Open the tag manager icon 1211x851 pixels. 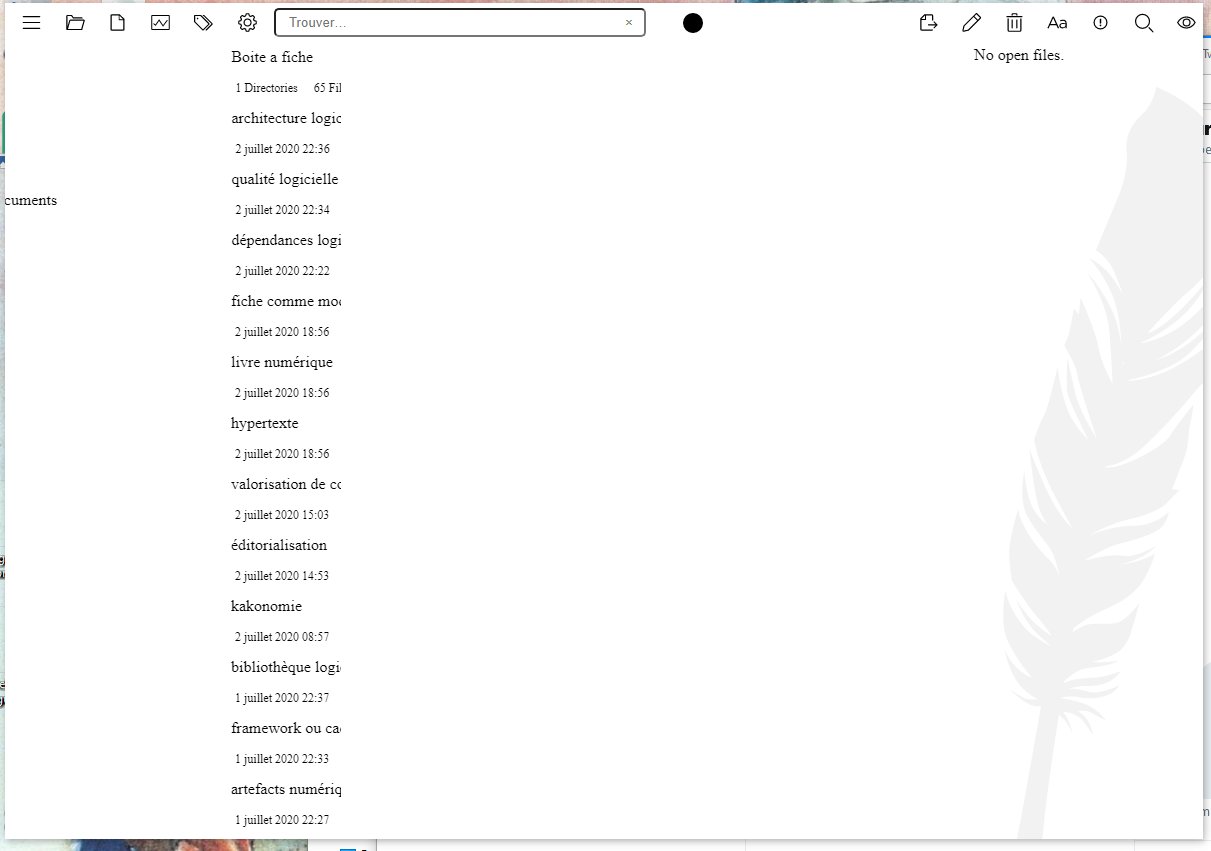[203, 23]
